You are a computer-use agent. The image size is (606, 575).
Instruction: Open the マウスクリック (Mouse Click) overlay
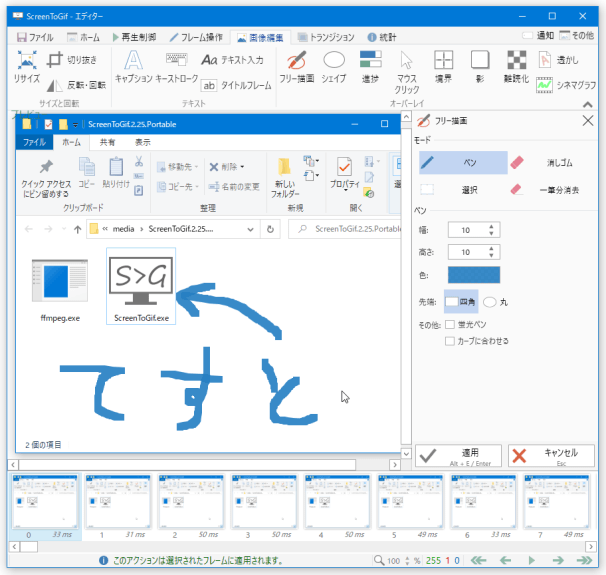pyautogui.click(x=407, y=69)
